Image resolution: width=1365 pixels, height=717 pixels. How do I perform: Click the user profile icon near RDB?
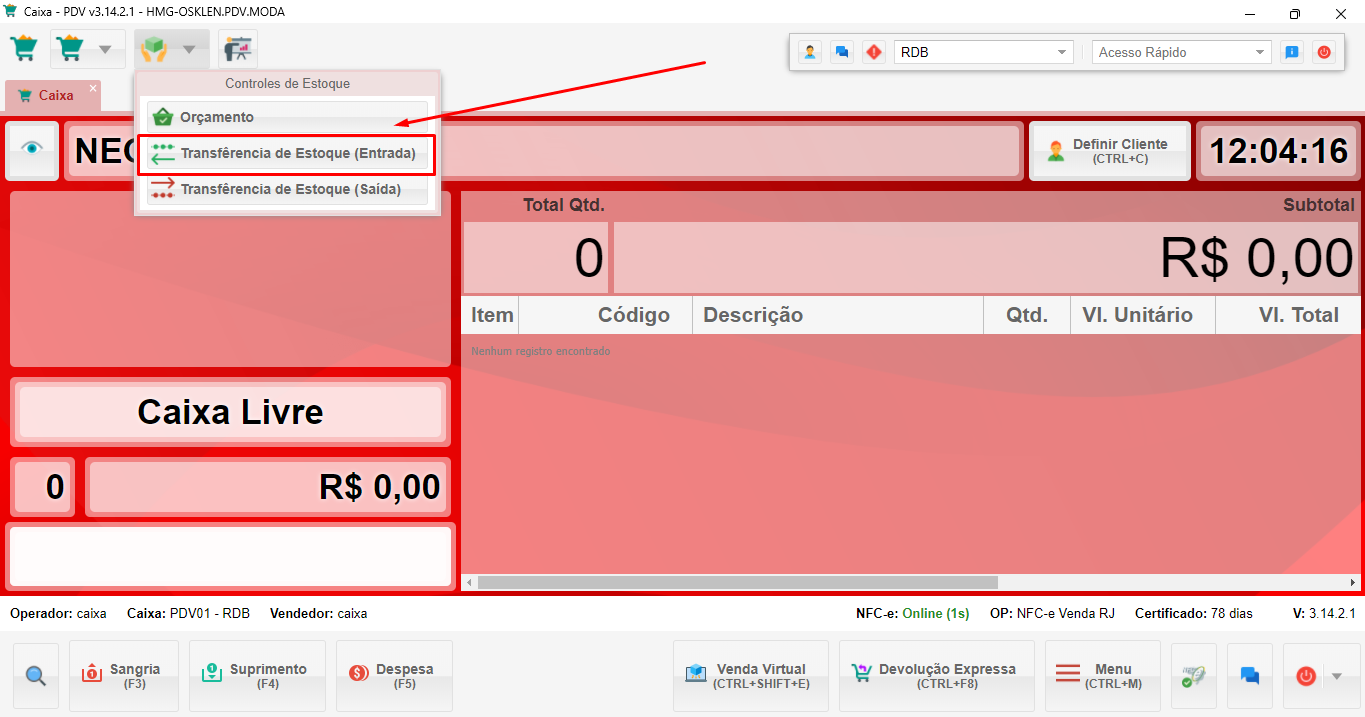(x=811, y=52)
